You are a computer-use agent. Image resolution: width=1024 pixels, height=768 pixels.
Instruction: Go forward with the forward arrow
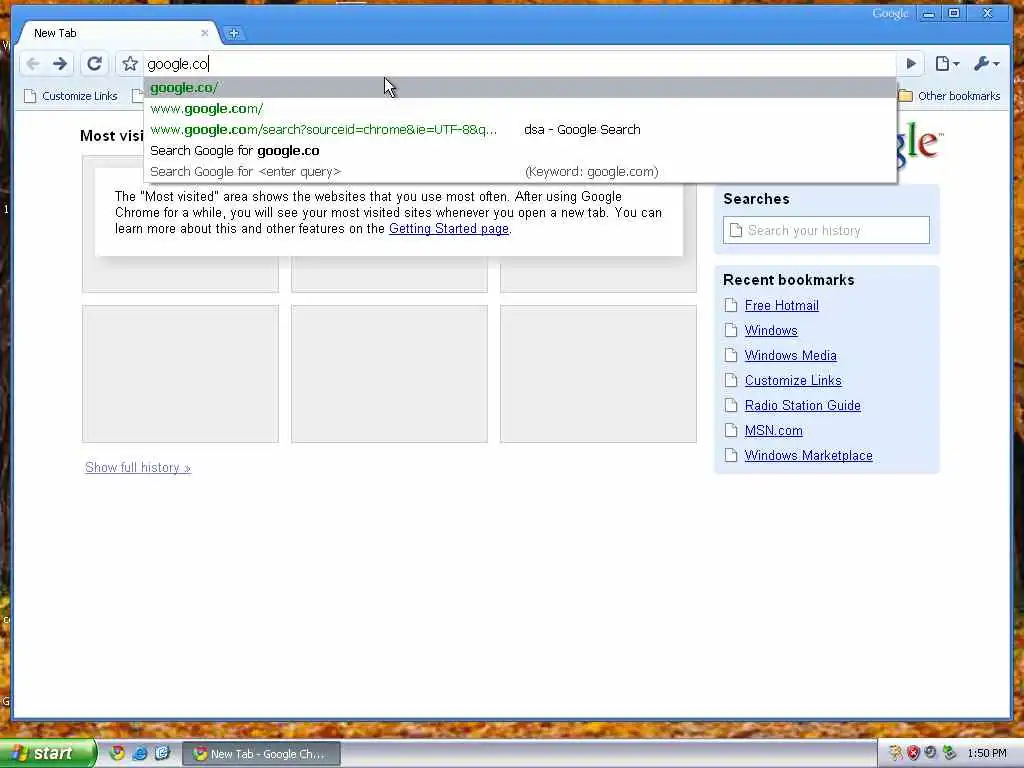point(60,64)
